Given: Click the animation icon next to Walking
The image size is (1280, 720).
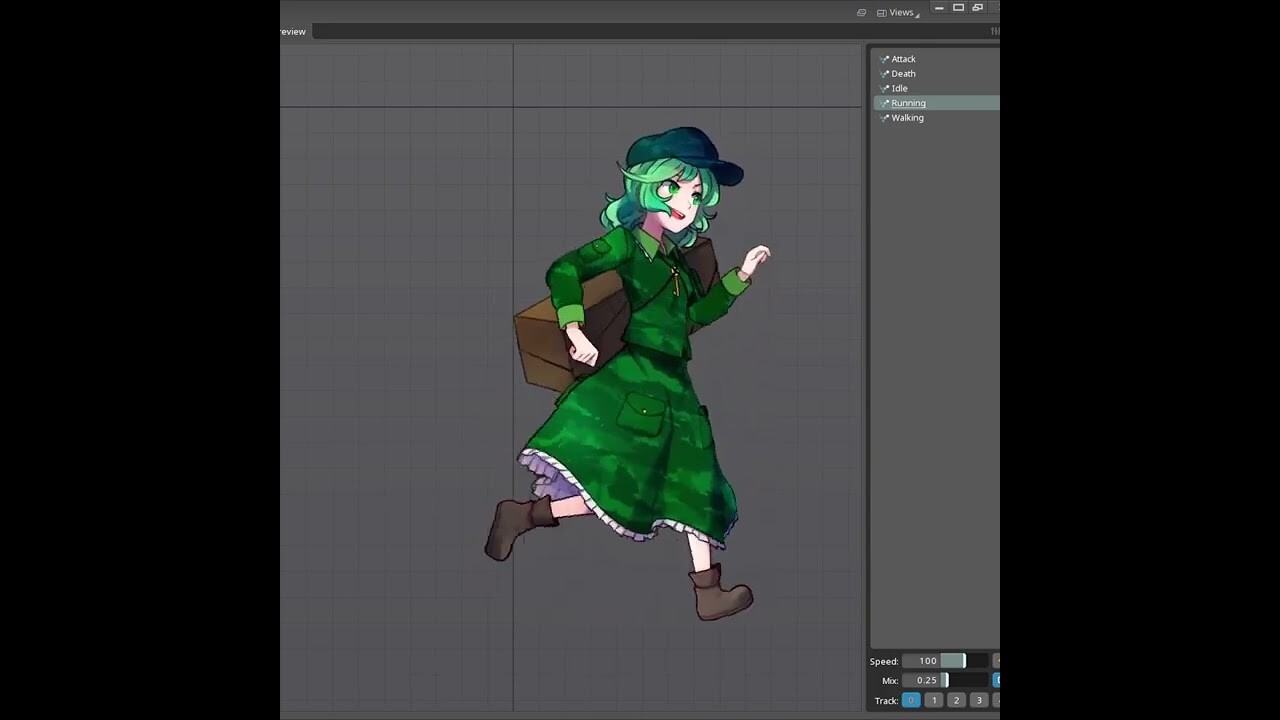Looking at the screenshot, I should [x=884, y=118].
